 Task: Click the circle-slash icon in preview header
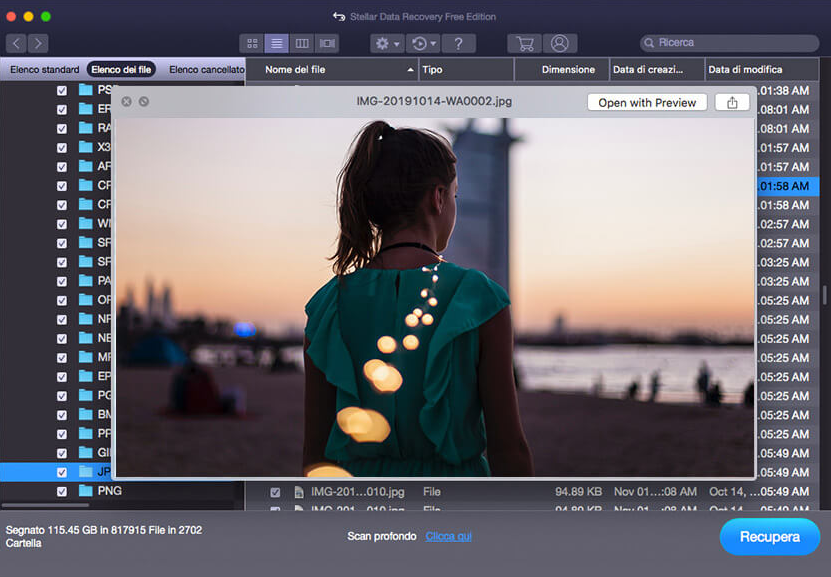point(144,101)
